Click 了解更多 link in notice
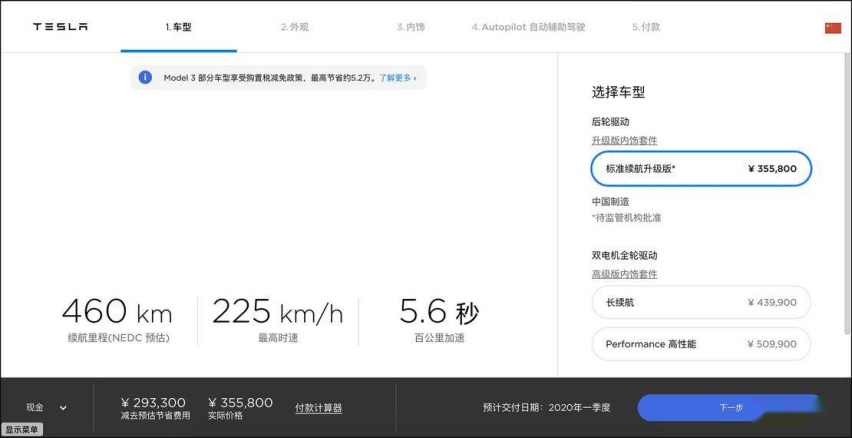852x438 pixels. click(x=397, y=78)
